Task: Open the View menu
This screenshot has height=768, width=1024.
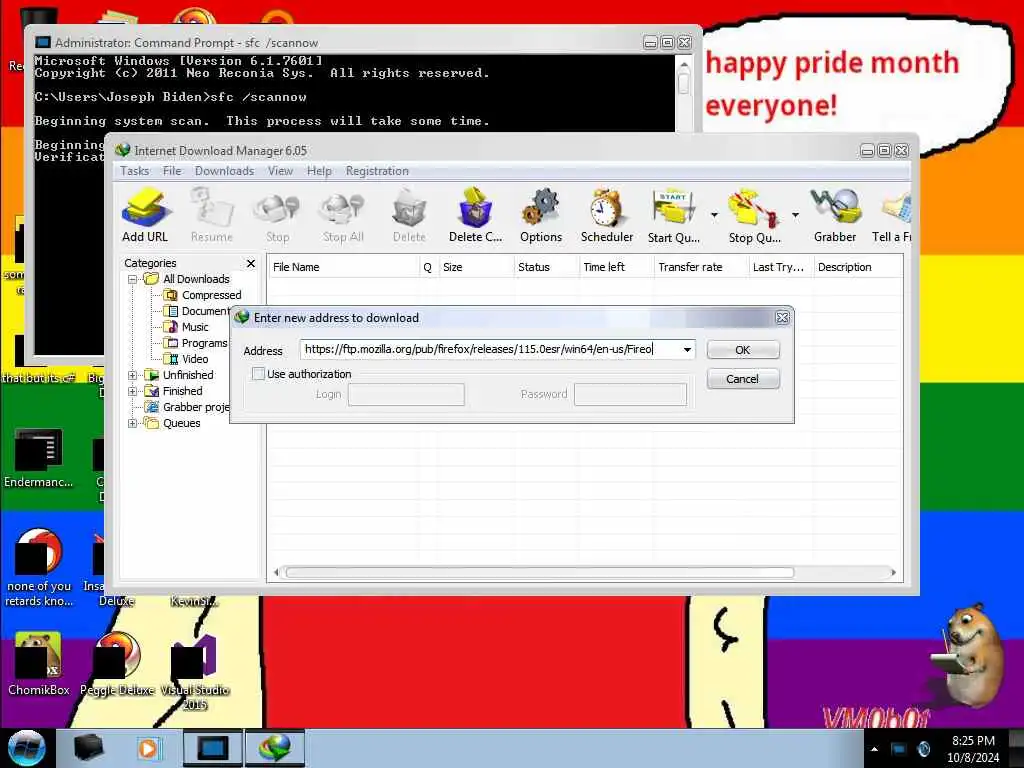Action: tap(280, 171)
